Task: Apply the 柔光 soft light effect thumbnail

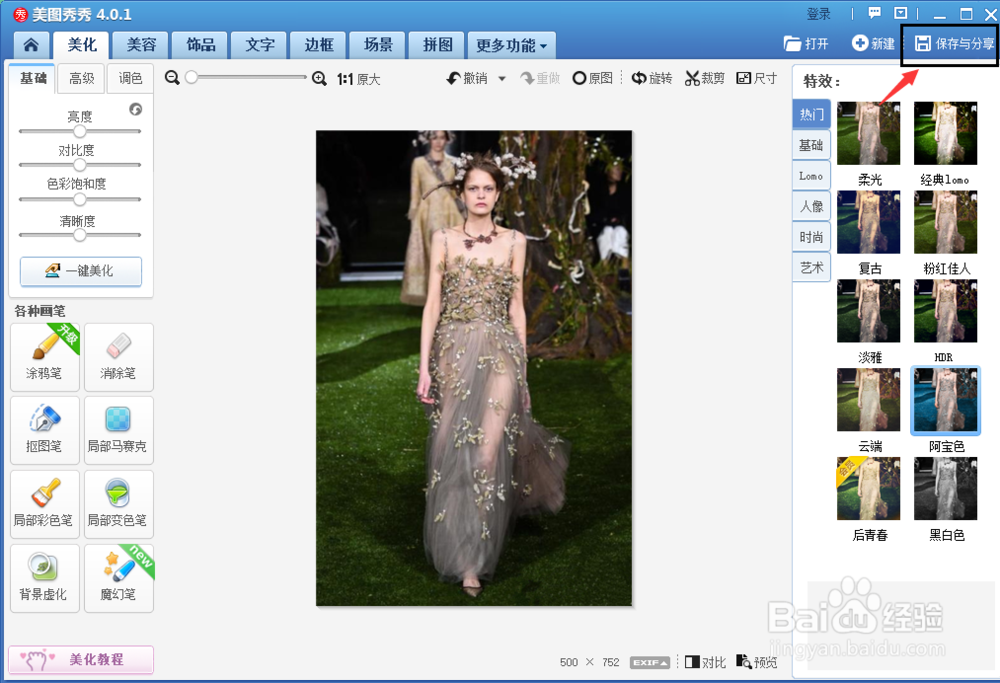Action: coord(869,133)
